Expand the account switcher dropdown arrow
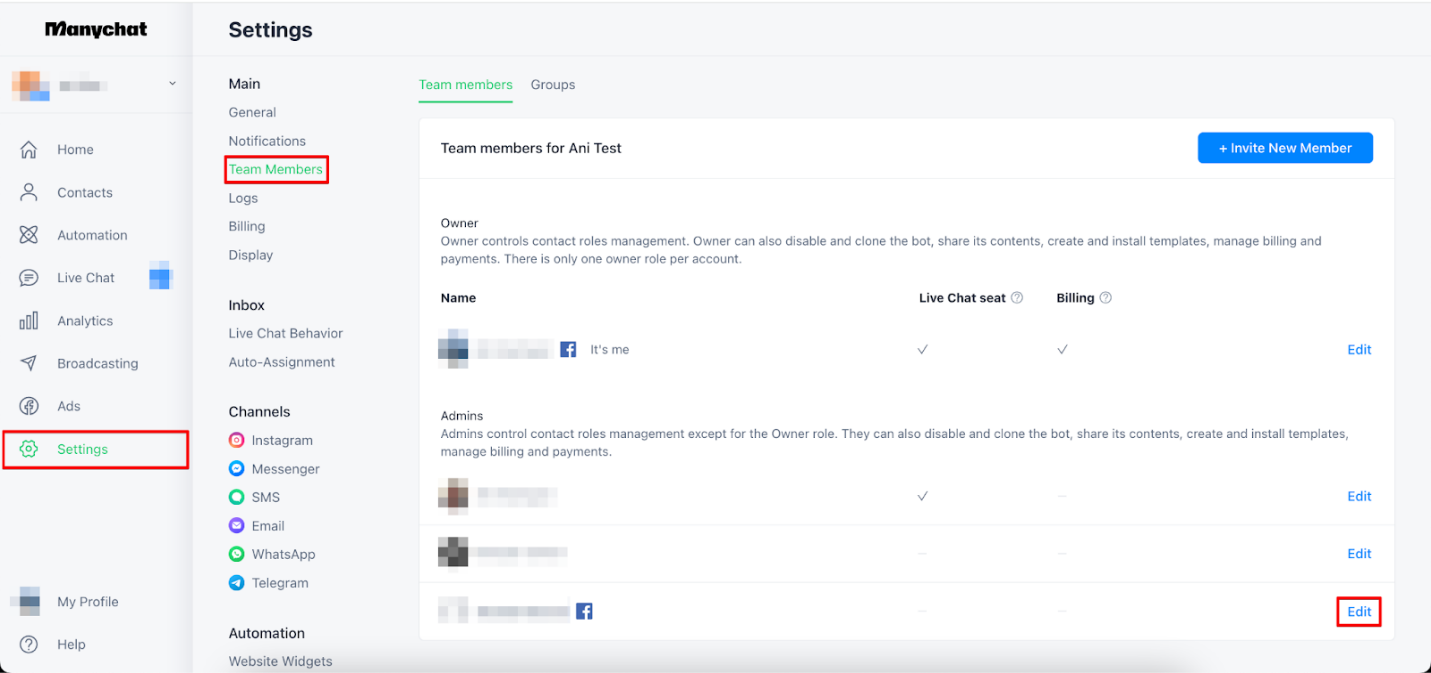The width and height of the screenshot is (1431, 673). point(172,84)
